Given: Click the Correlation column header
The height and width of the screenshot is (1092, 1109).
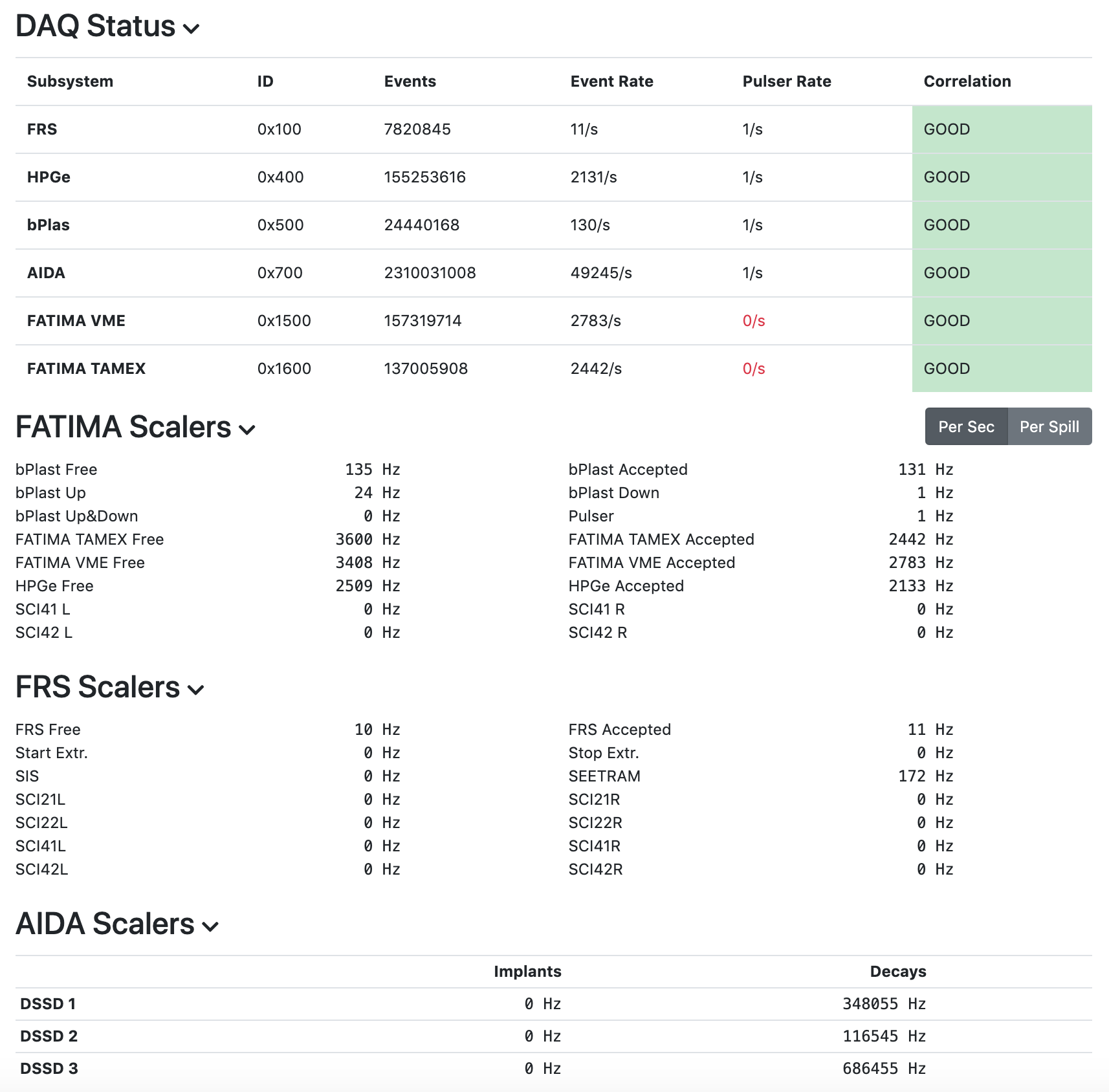Looking at the screenshot, I should click(x=967, y=82).
